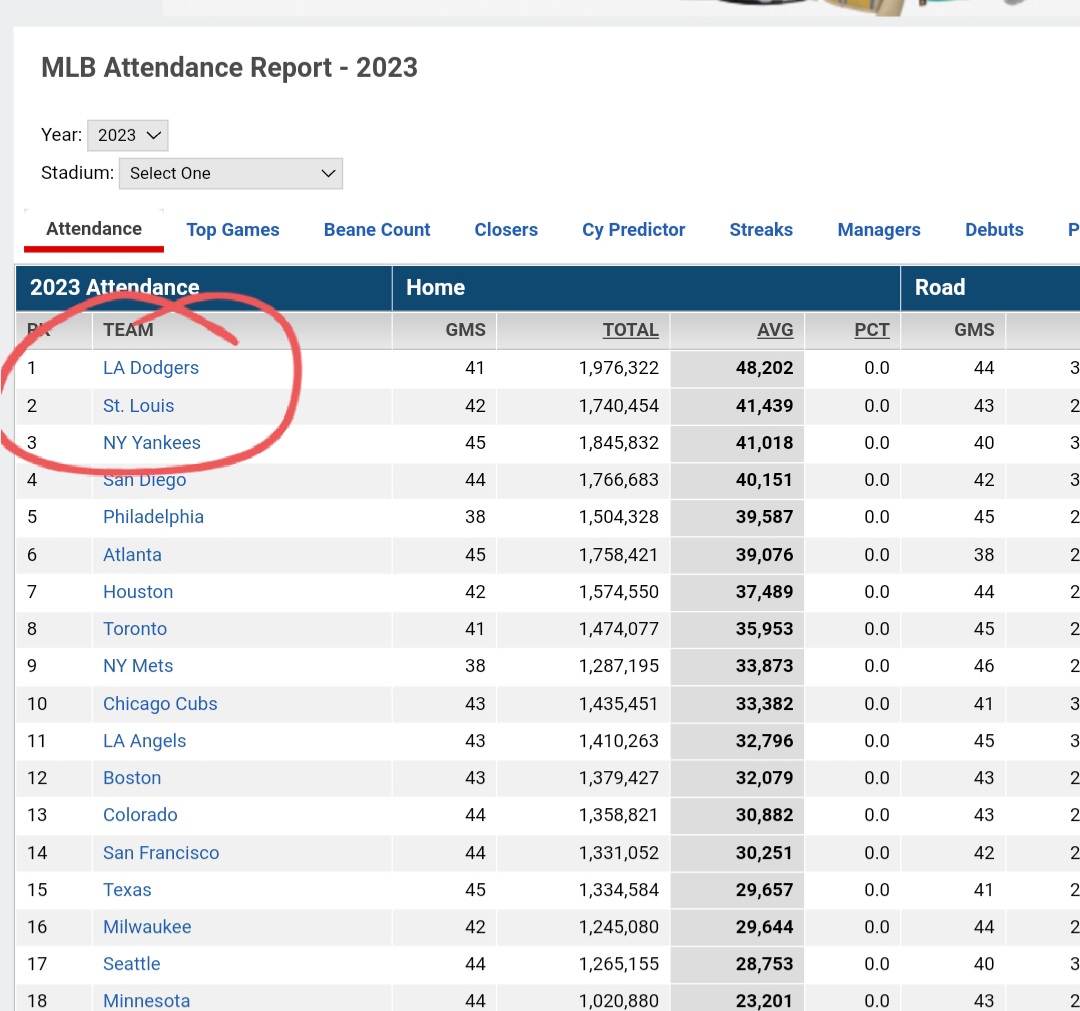Expand the Stadium Select One dropdown
Viewport: 1080px width, 1011px height.
coord(231,173)
